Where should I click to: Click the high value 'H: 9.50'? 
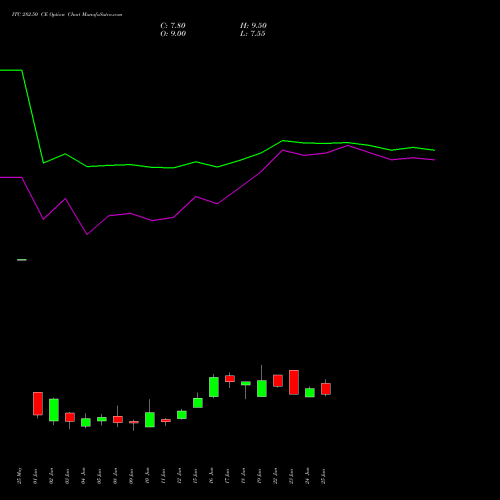pos(253,26)
